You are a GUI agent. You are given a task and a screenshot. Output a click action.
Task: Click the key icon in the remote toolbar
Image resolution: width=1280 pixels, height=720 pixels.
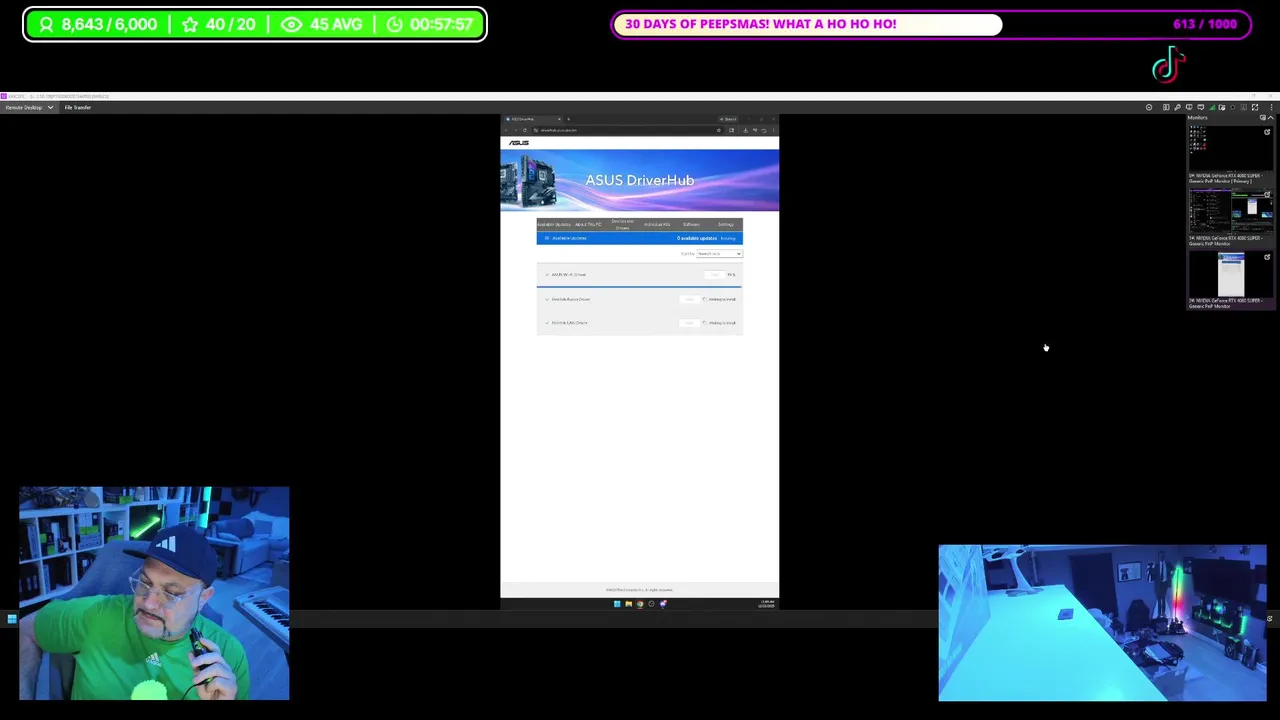pos(1177,107)
